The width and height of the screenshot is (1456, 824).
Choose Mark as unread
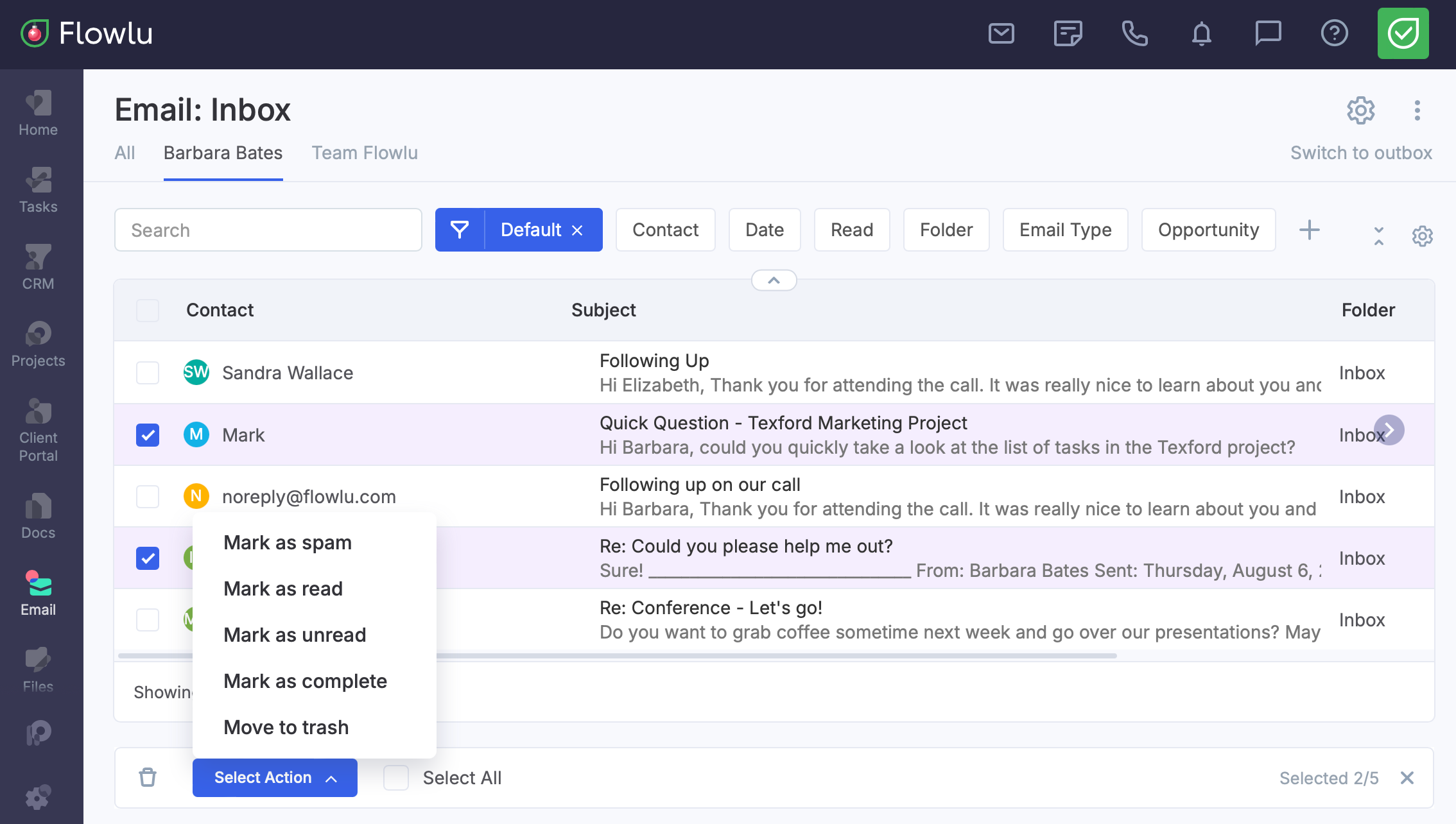pos(294,635)
